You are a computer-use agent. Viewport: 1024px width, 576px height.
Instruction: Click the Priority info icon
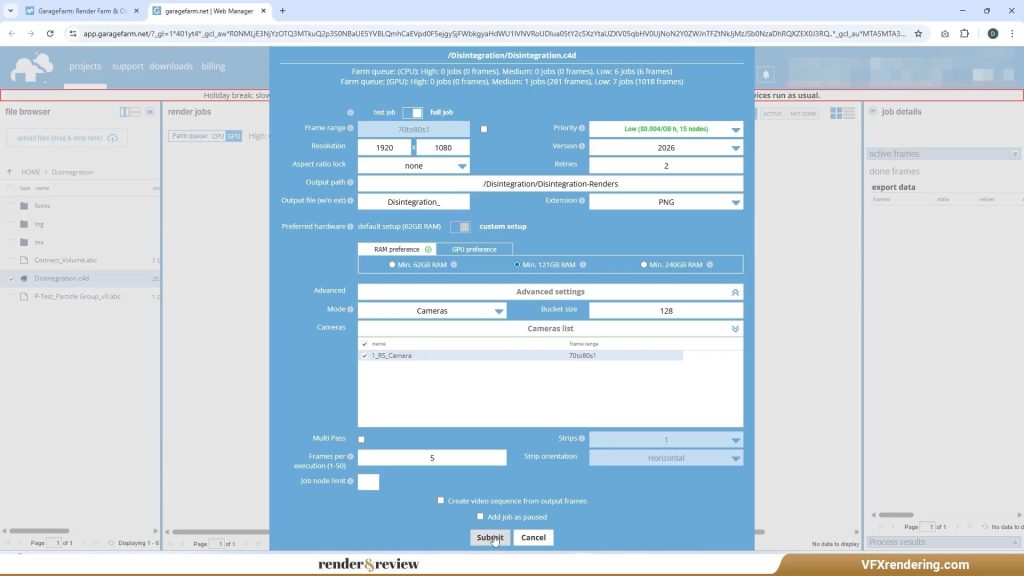(583, 129)
